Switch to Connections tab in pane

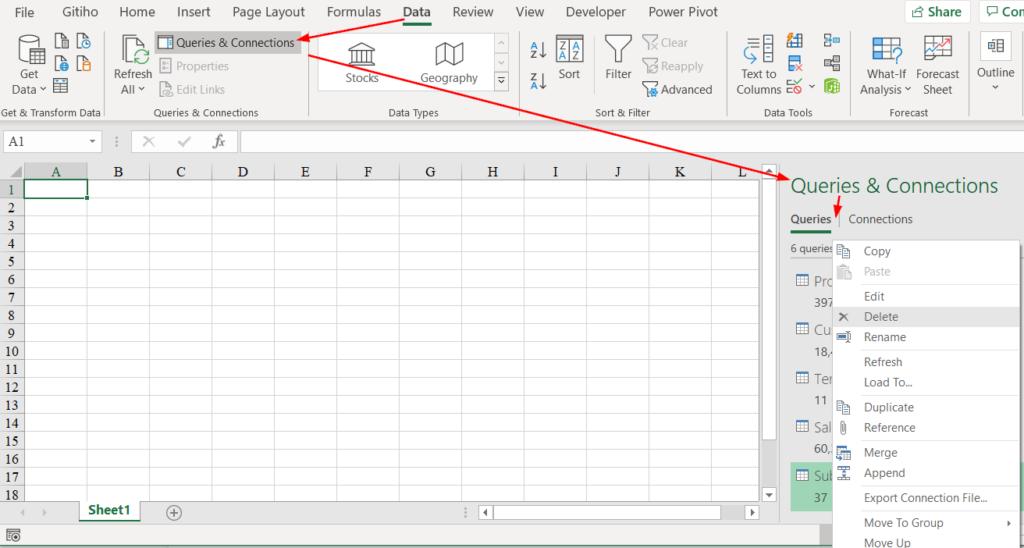point(880,219)
